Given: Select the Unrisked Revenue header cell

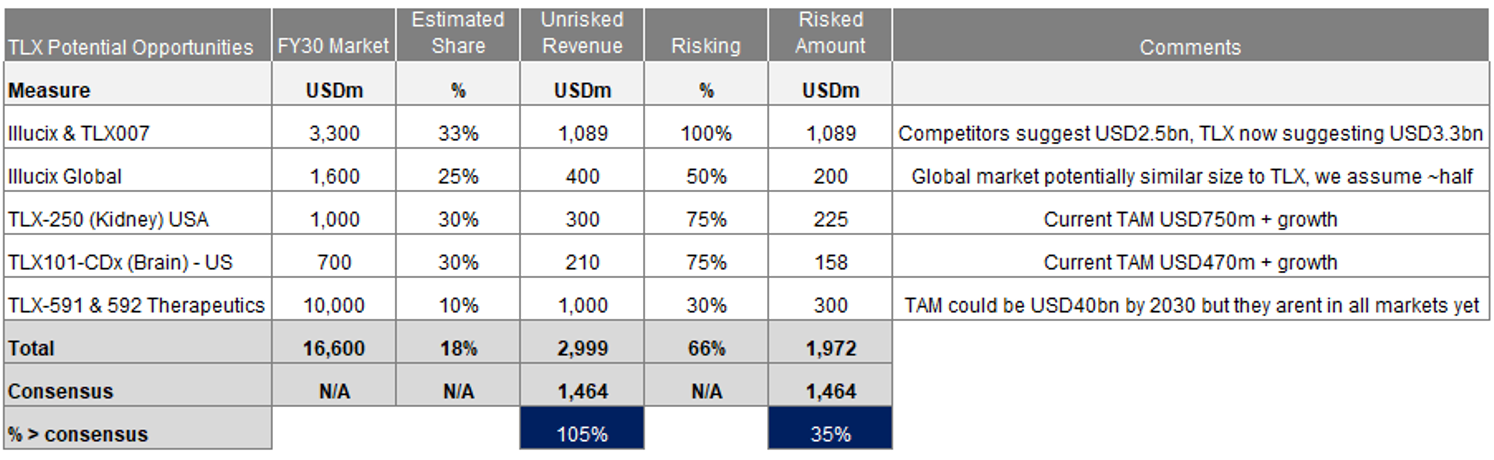Looking at the screenshot, I should pyautogui.click(x=582, y=33).
